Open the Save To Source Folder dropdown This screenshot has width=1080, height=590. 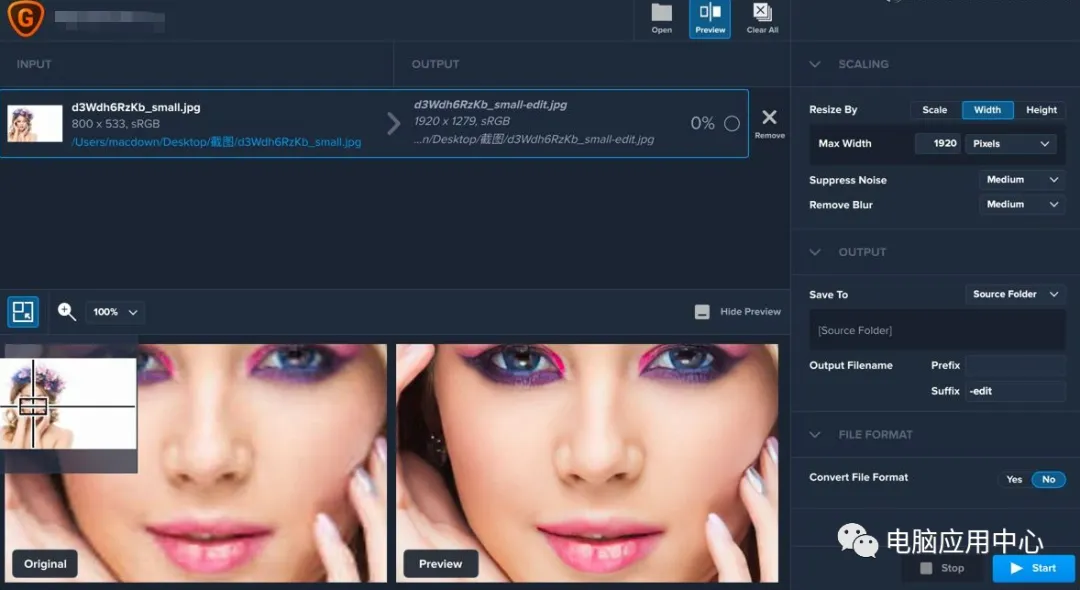tap(1015, 294)
